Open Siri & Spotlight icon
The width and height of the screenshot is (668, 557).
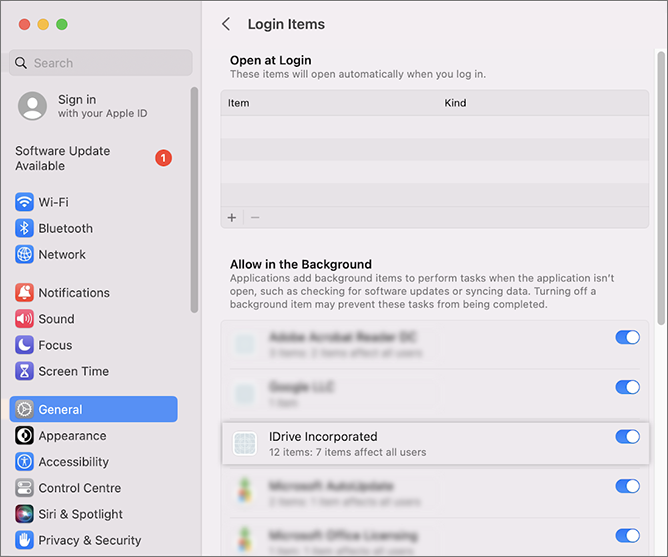point(25,514)
